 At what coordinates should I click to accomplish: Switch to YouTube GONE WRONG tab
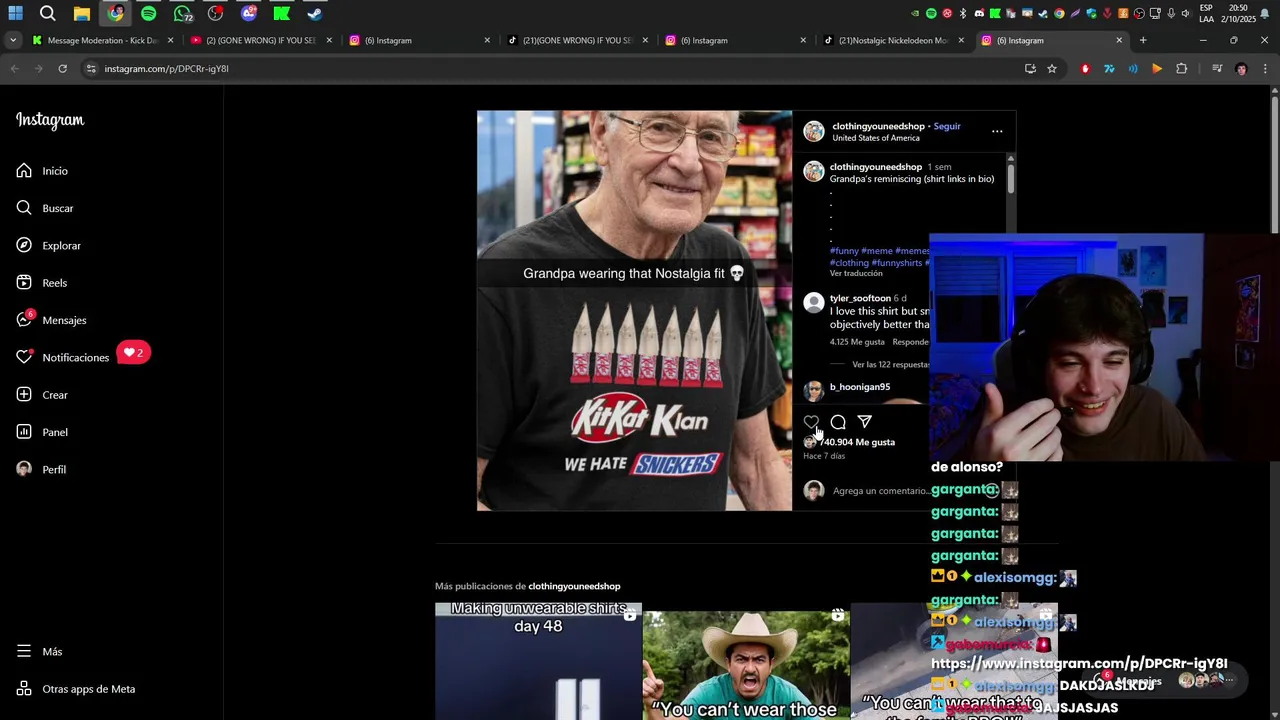click(260, 41)
